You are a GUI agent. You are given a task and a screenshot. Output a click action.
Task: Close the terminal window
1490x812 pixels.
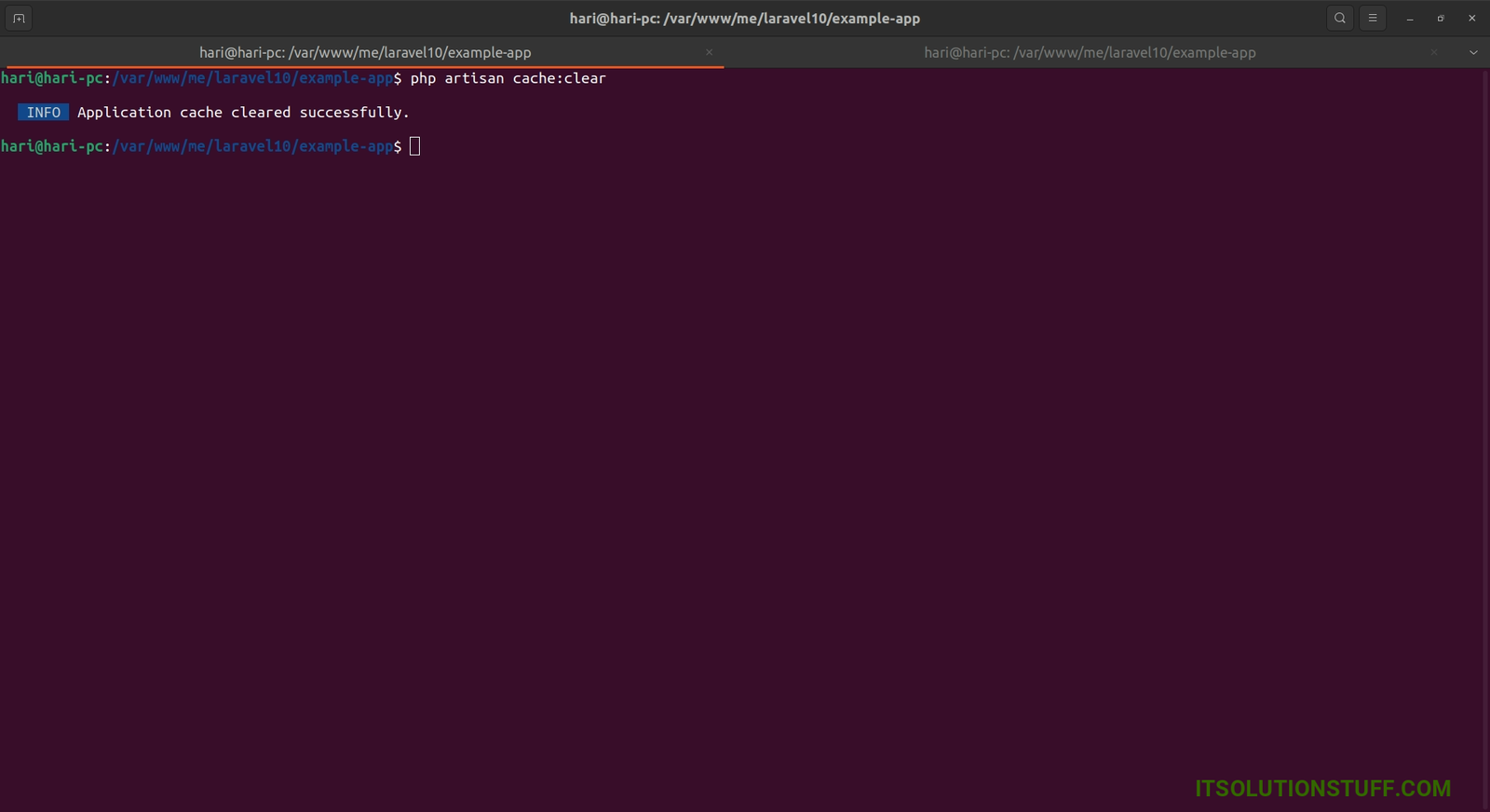coord(1471,19)
